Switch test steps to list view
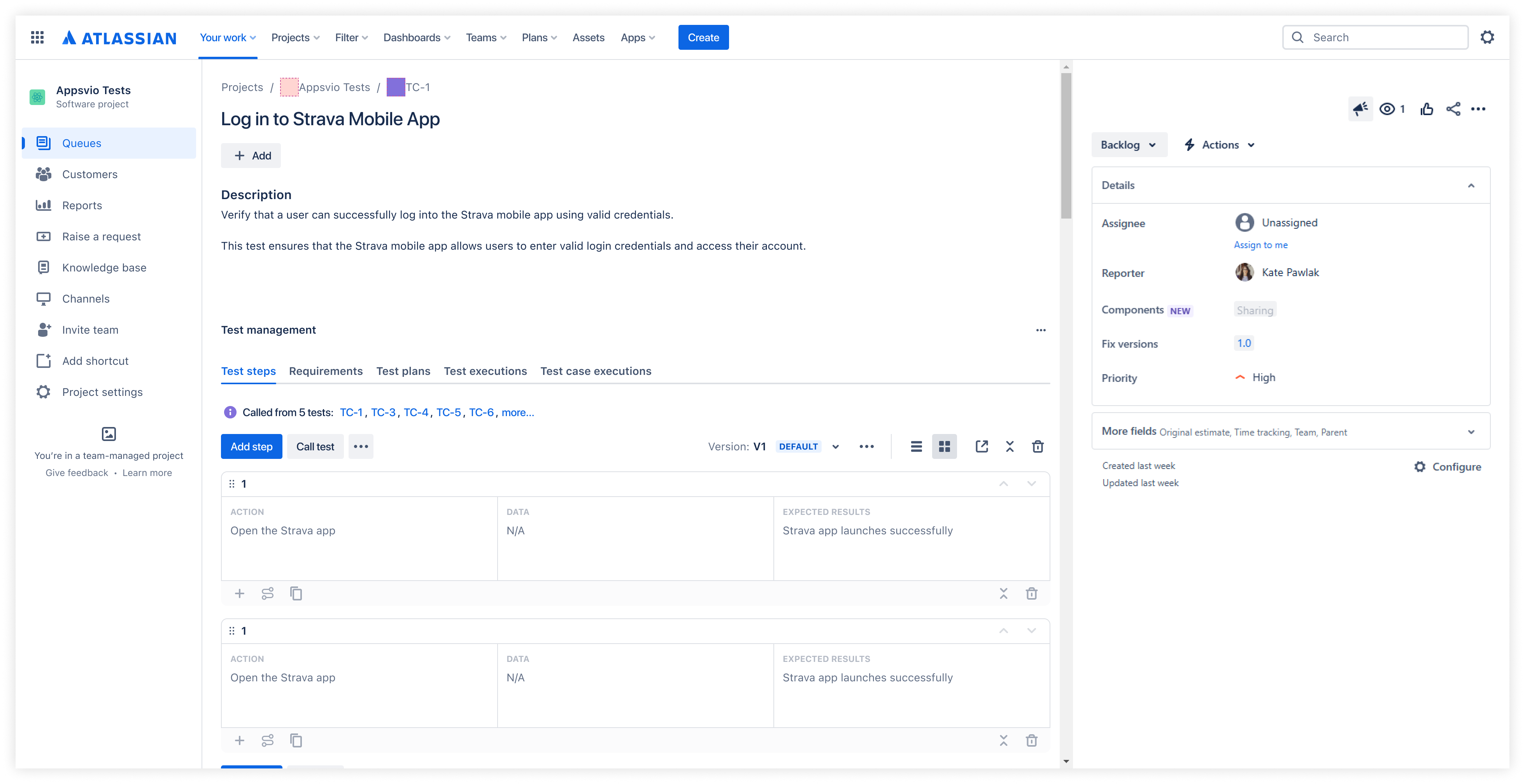The image size is (1525, 784). (x=916, y=447)
